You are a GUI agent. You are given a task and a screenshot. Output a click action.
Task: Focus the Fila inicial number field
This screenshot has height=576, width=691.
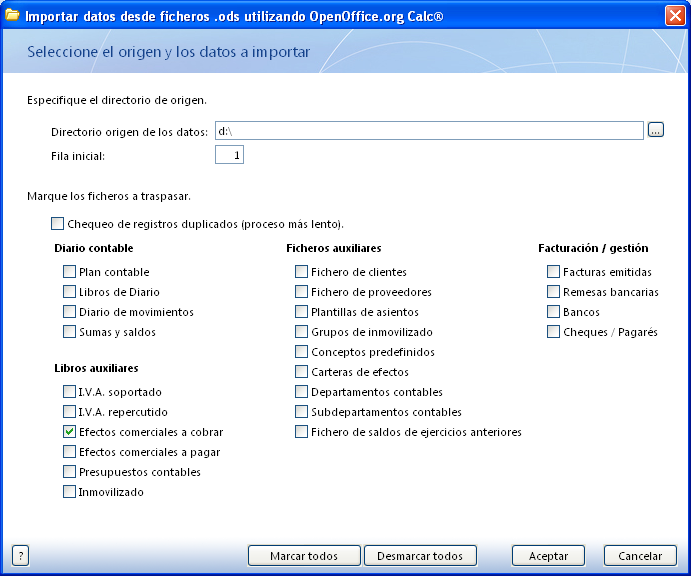click(229, 155)
